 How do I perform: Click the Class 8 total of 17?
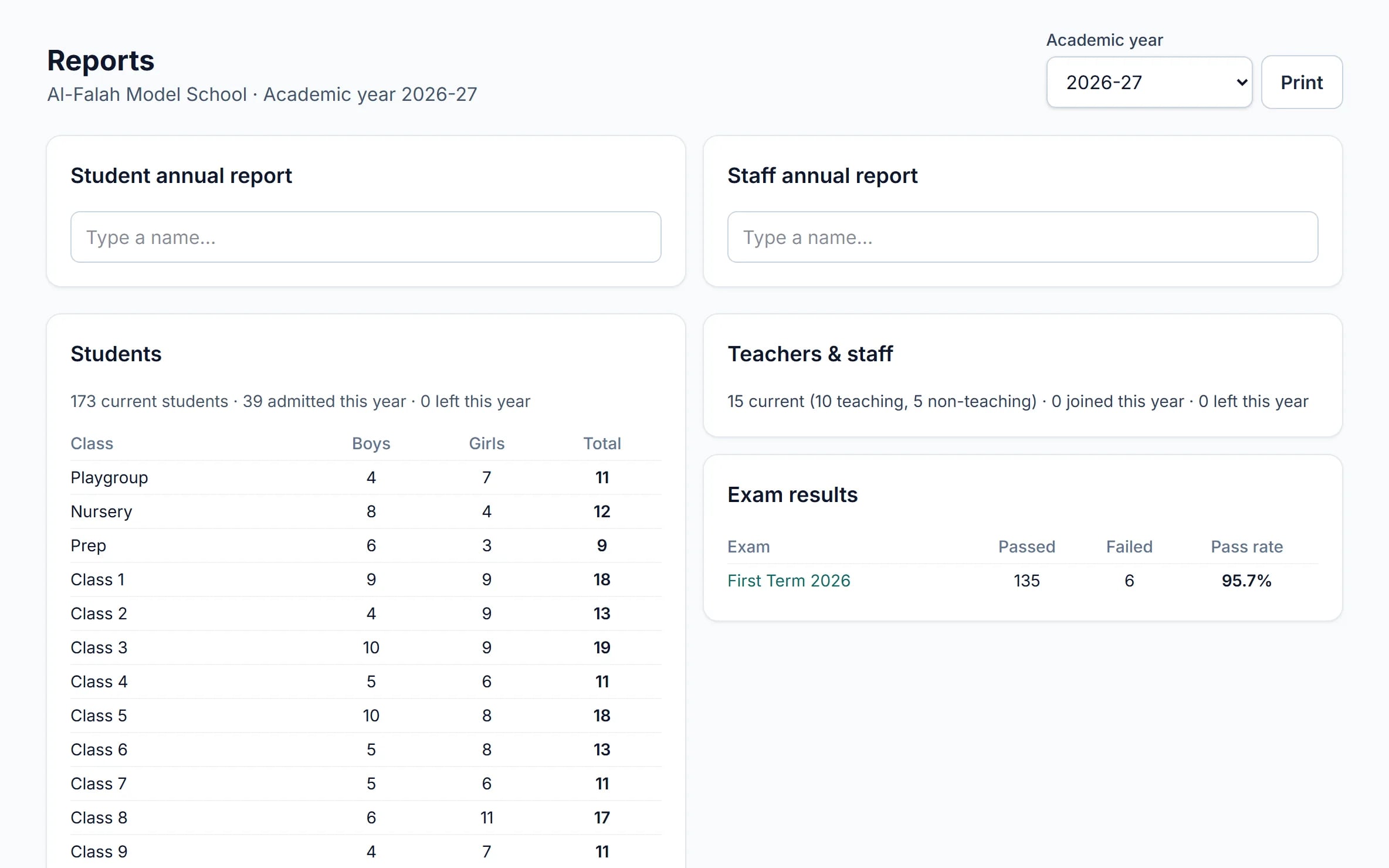tap(602, 818)
